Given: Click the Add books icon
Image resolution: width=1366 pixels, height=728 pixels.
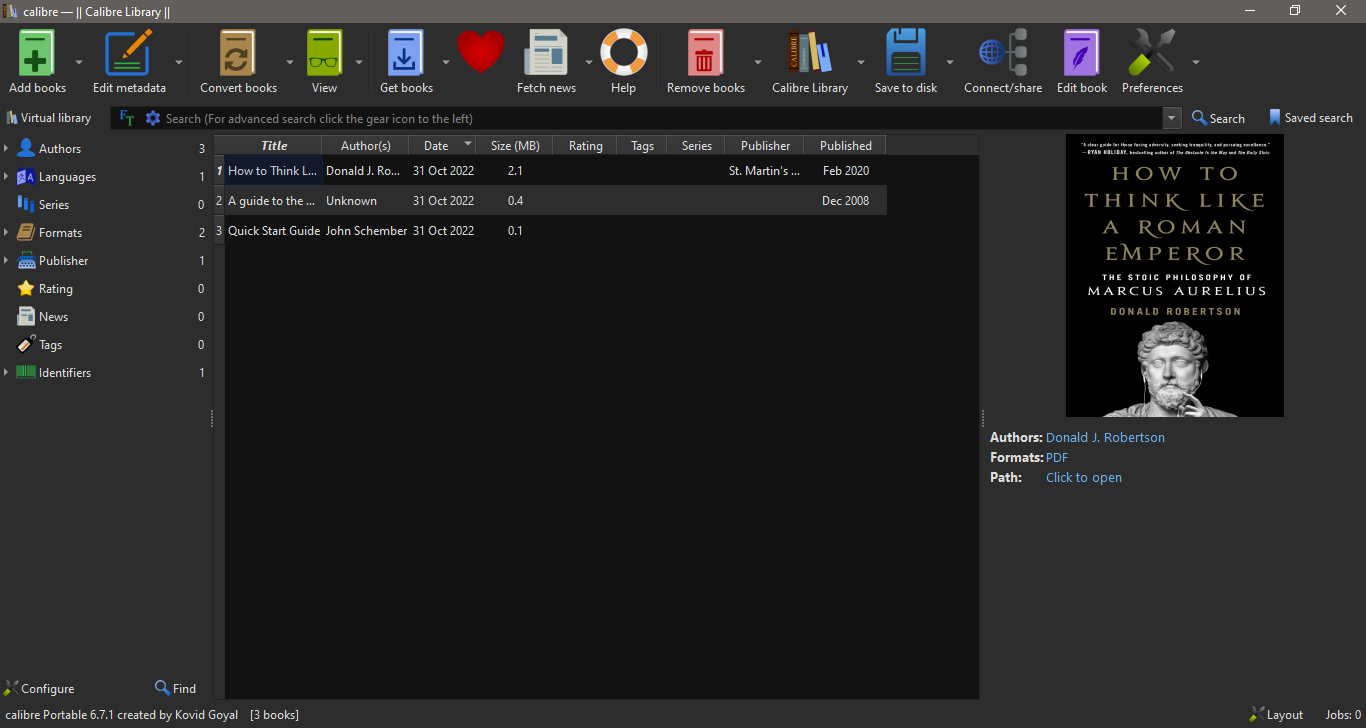Looking at the screenshot, I should pos(37,52).
